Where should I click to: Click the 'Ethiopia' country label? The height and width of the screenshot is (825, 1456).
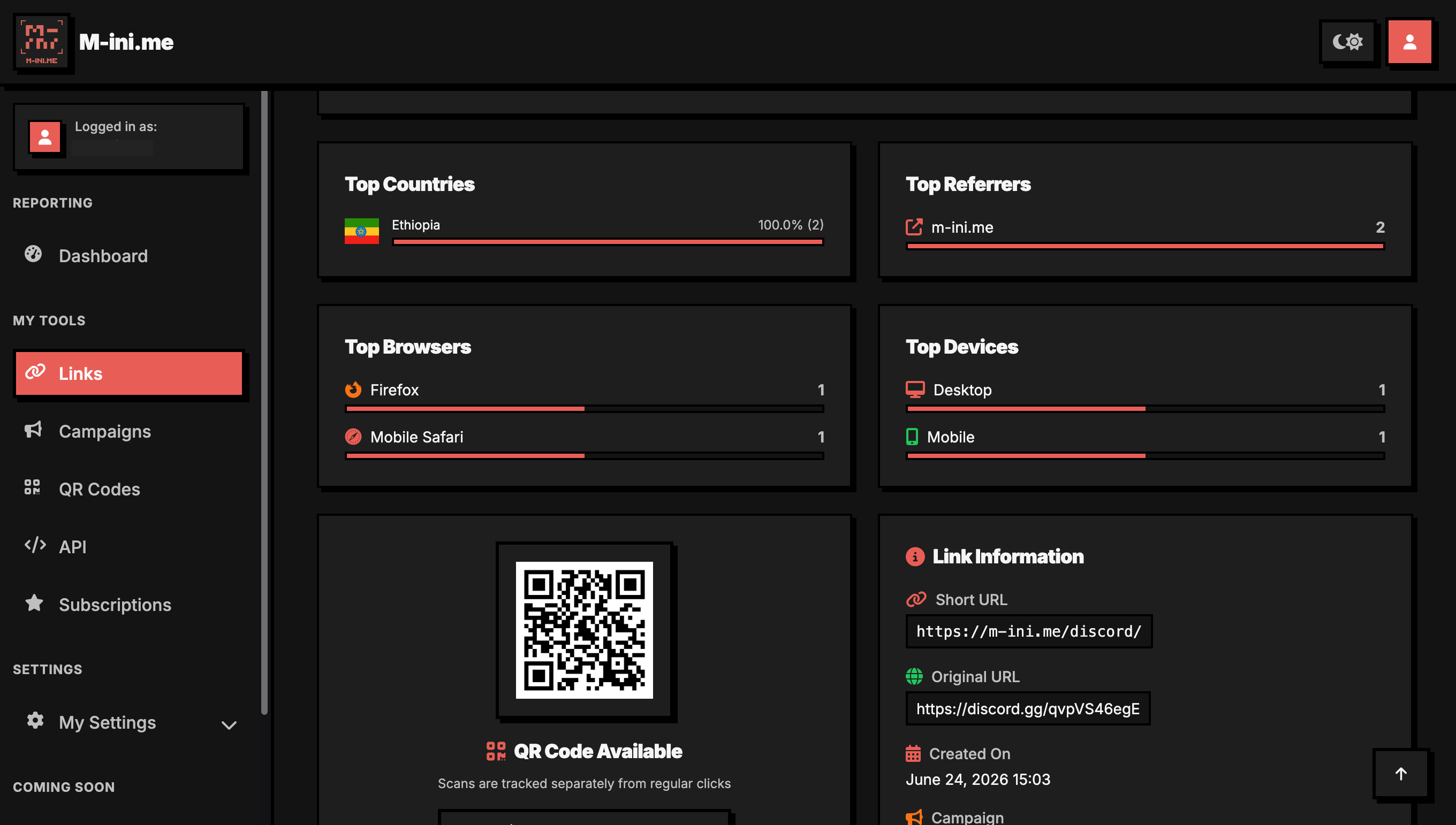pyautogui.click(x=415, y=225)
